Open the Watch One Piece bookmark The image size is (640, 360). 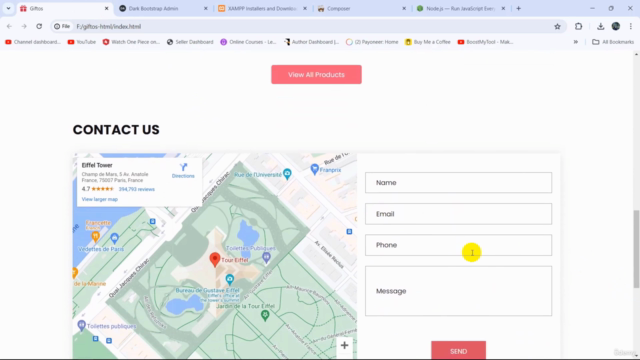tap(131, 42)
